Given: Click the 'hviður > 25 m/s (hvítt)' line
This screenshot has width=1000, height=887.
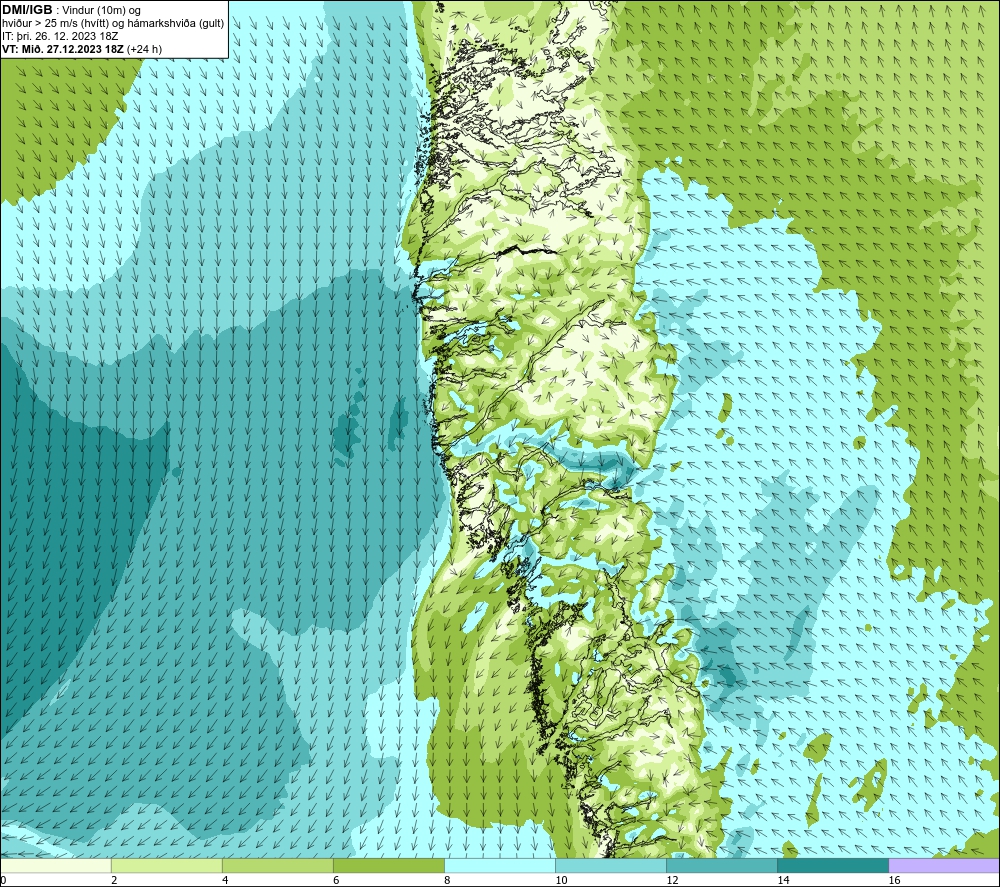Looking at the screenshot, I should tap(113, 24).
